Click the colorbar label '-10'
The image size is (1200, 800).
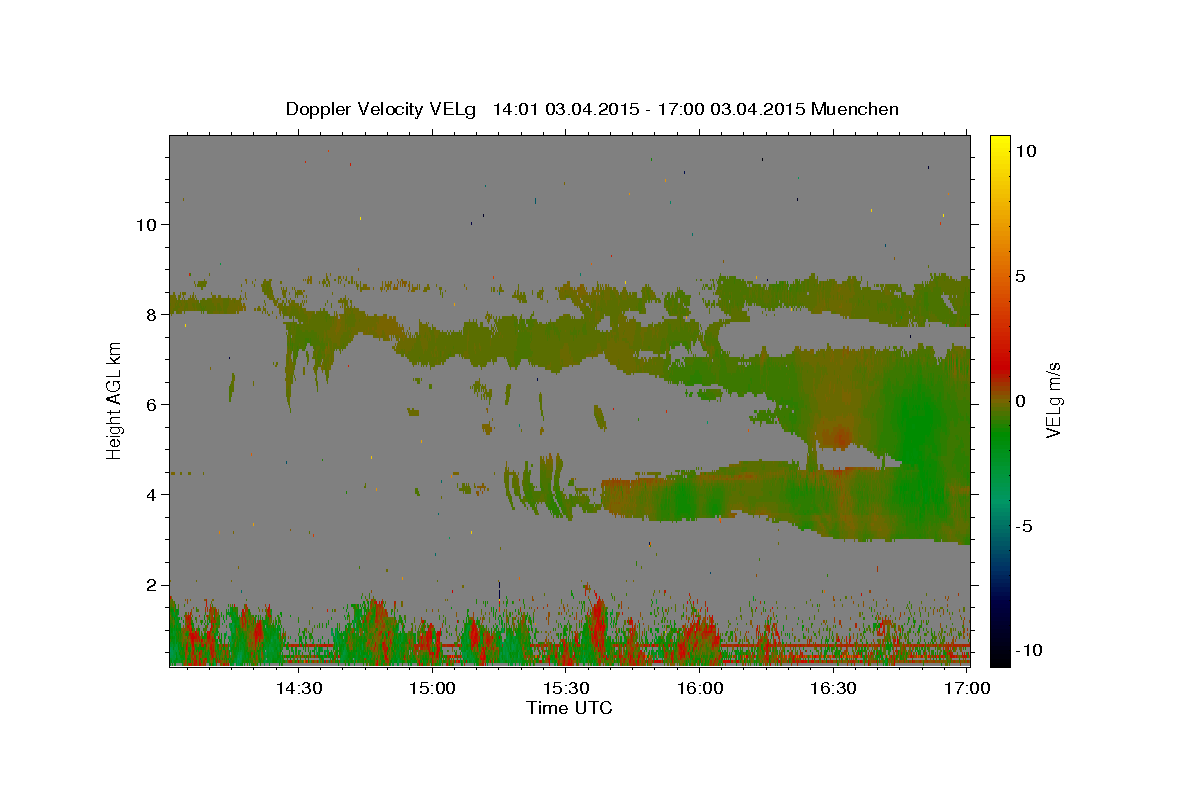point(1028,650)
